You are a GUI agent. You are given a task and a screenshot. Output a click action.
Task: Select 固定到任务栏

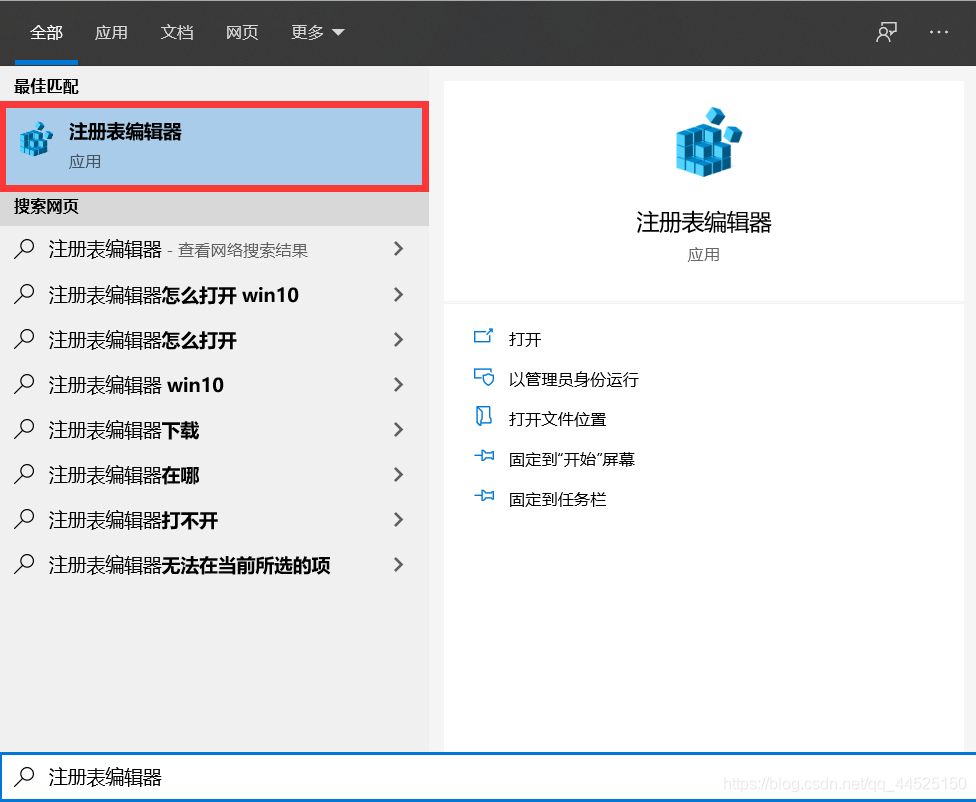(557, 499)
